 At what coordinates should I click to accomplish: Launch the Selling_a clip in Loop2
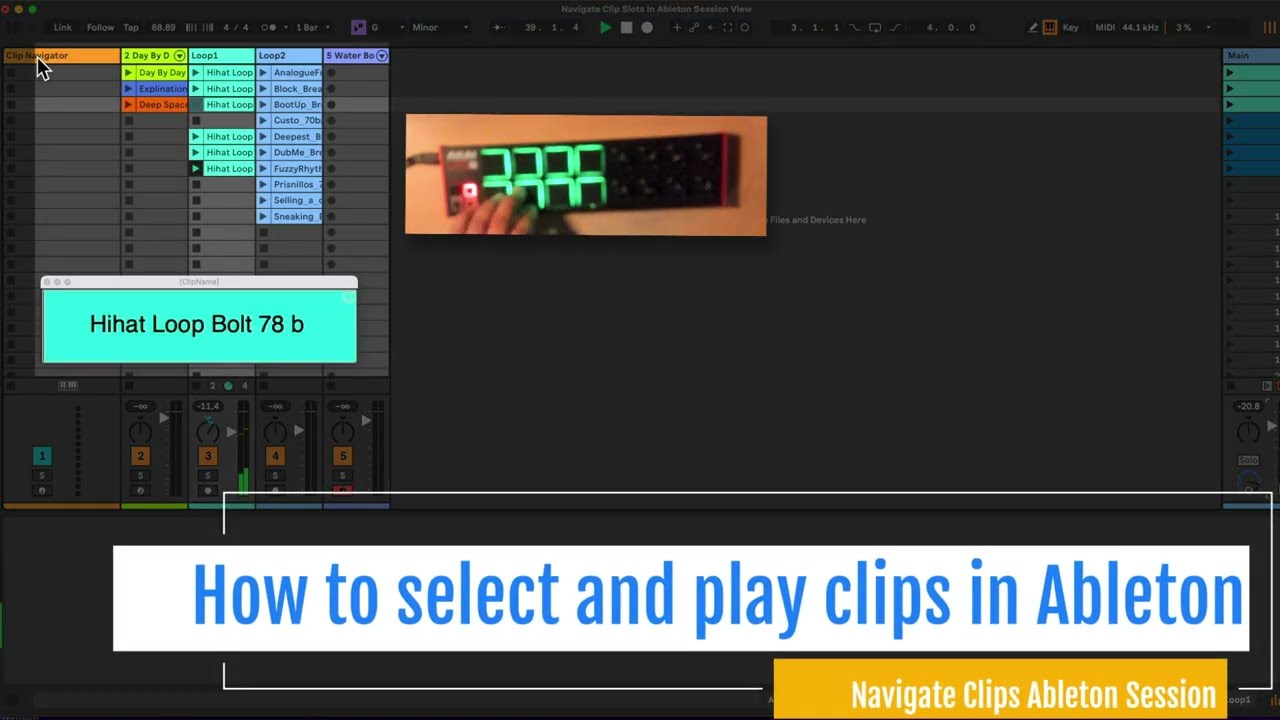(x=263, y=201)
